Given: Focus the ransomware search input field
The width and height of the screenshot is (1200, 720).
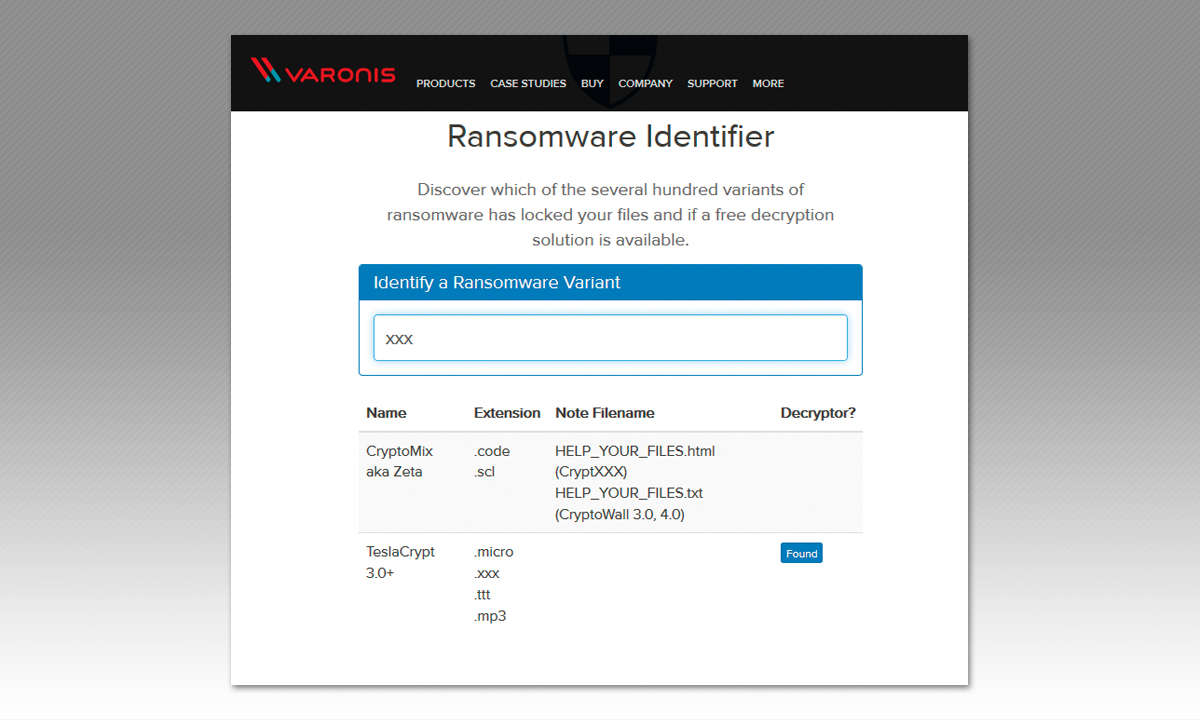Looking at the screenshot, I should tap(610, 338).
